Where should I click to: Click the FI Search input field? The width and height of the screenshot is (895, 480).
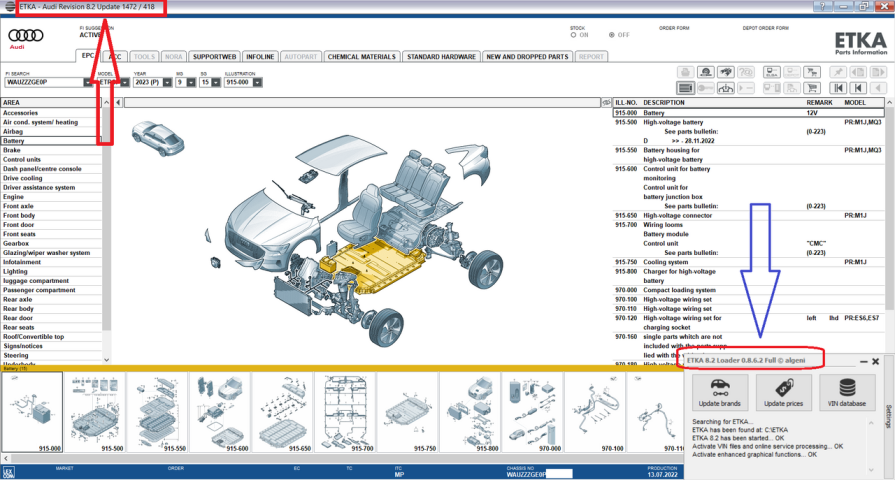44,82
